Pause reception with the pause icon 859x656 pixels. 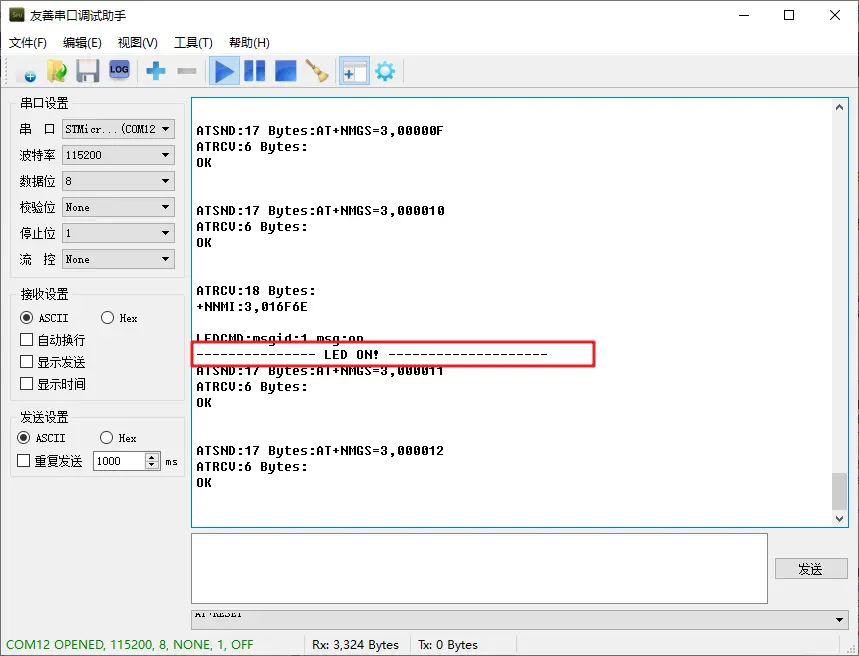255,71
